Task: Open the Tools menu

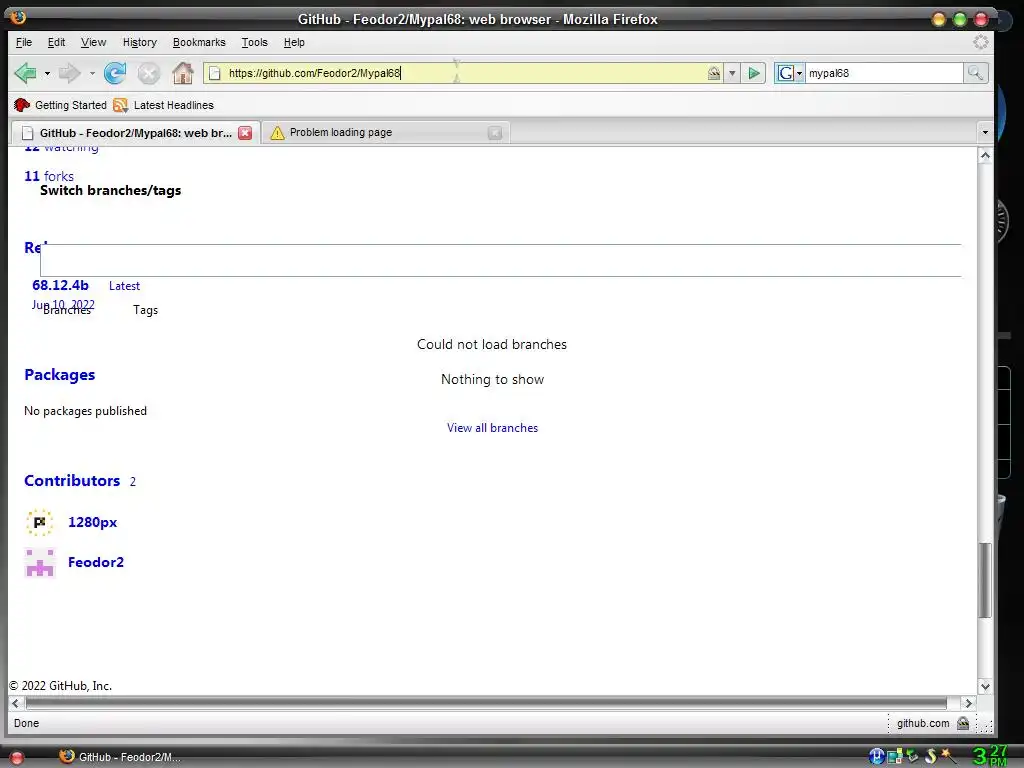Action: pyautogui.click(x=255, y=42)
